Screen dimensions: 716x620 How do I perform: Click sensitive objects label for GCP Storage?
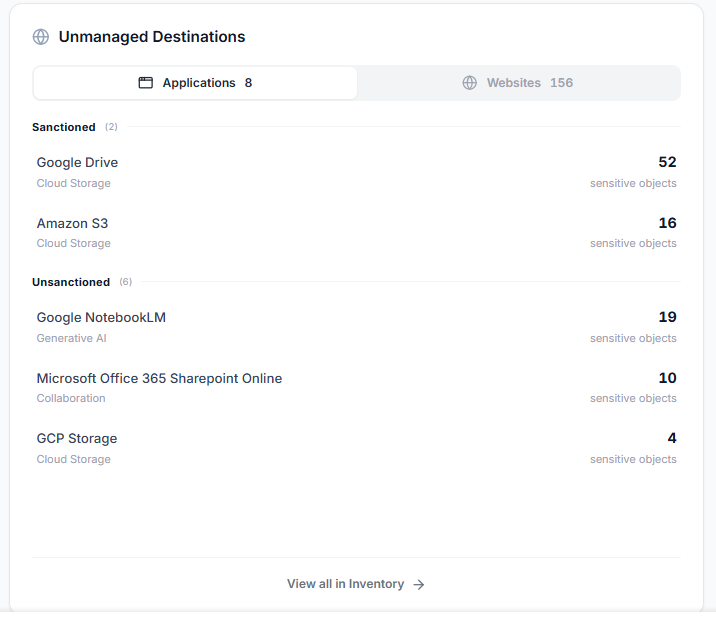(x=633, y=459)
